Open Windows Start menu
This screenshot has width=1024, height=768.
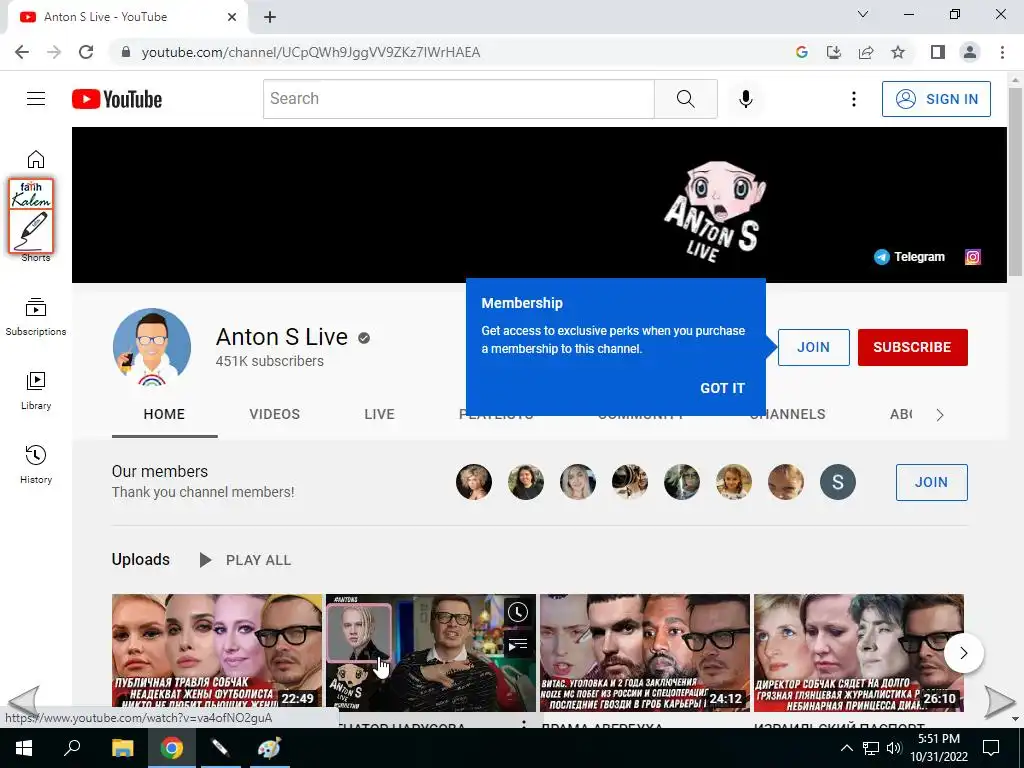click(x=24, y=748)
